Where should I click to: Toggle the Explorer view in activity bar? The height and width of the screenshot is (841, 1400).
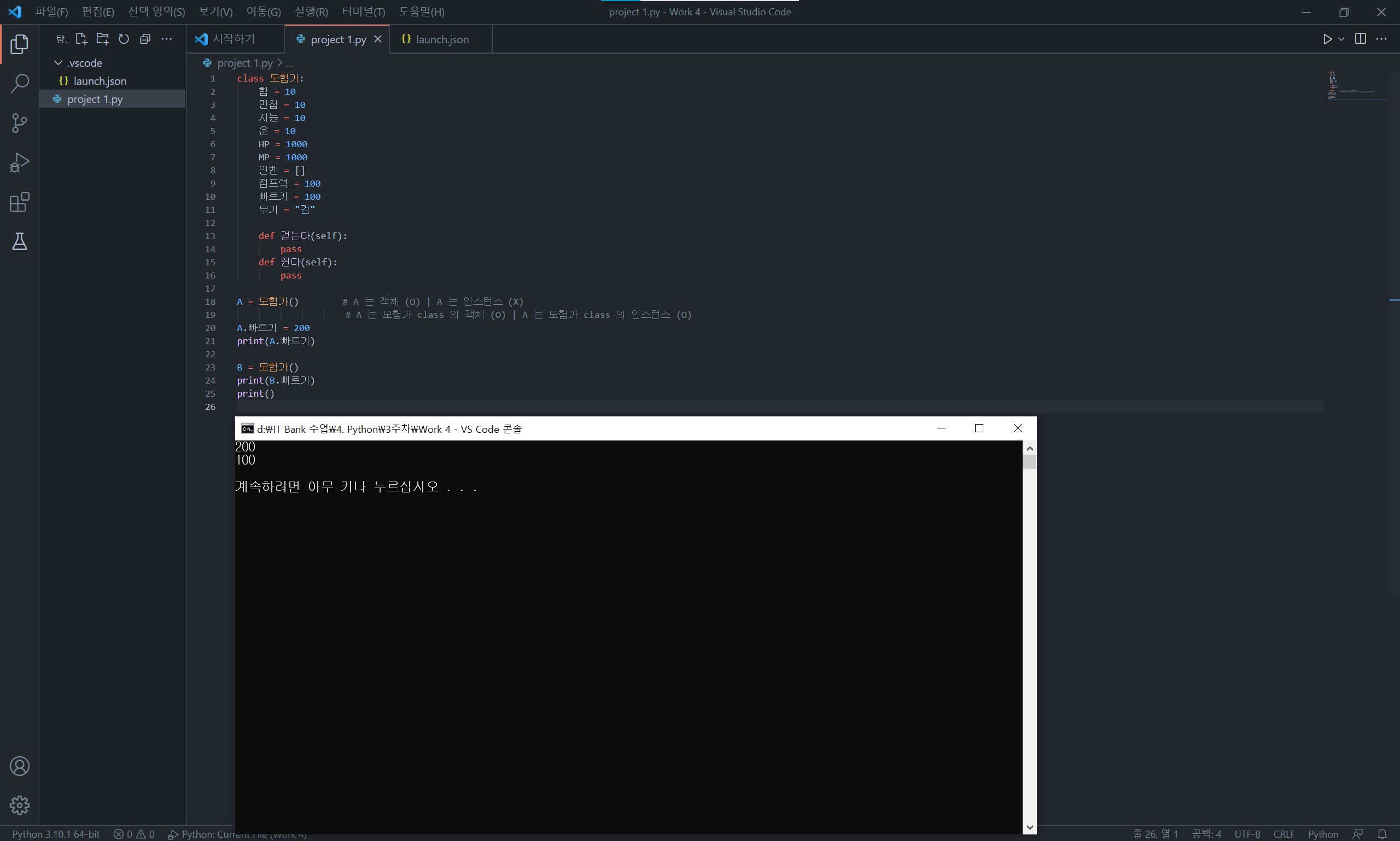pyautogui.click(x=19, y=44)
